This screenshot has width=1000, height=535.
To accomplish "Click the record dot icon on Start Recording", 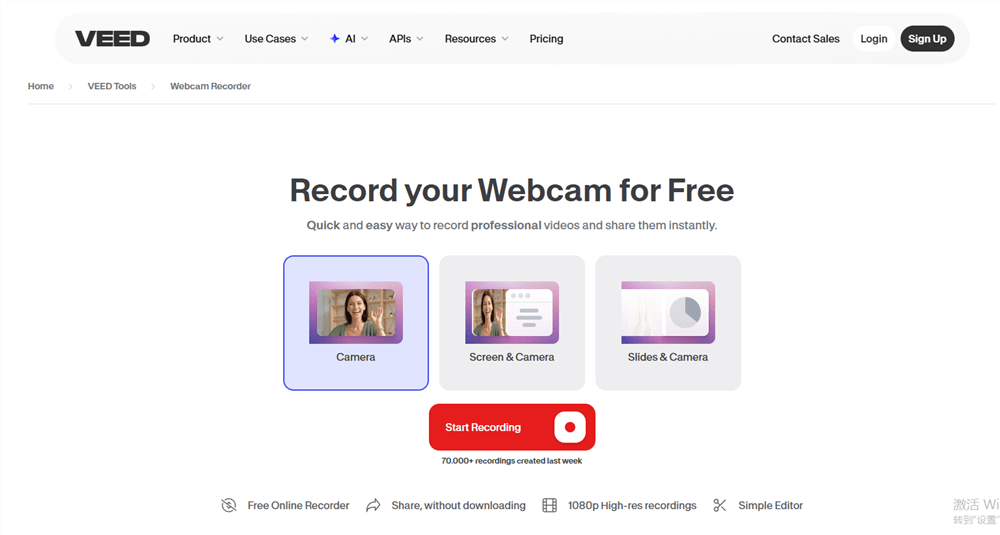I will click(x=570, y=427).
